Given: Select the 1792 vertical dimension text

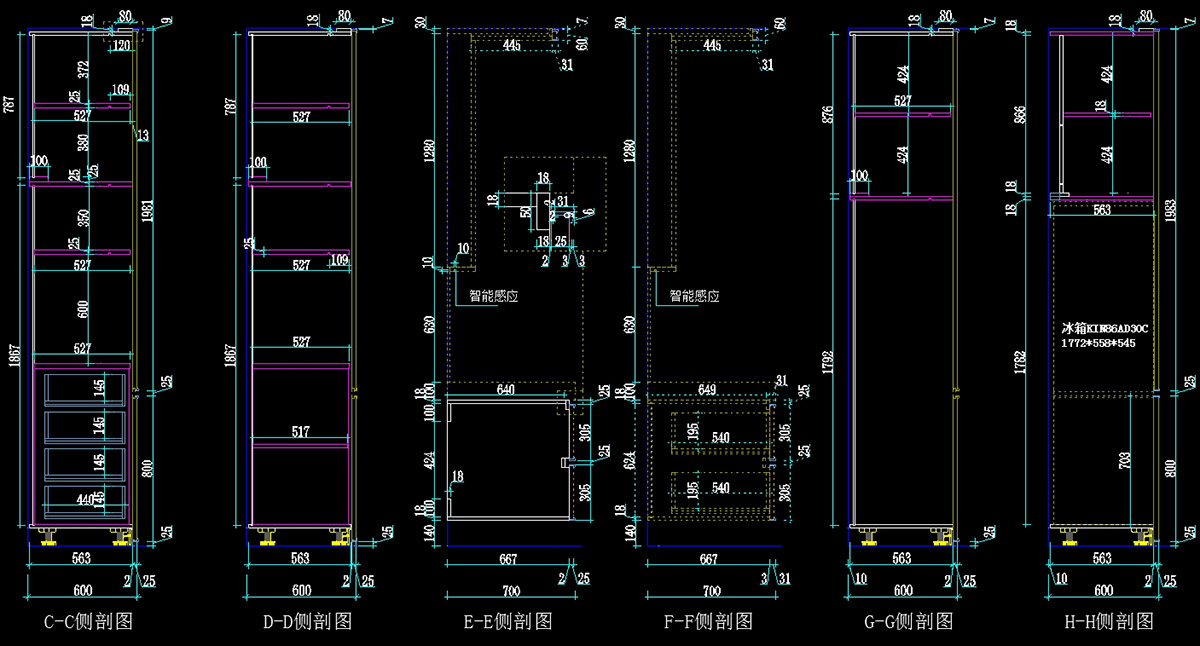Looking at the screenshot, I should (x=824, y=360).
